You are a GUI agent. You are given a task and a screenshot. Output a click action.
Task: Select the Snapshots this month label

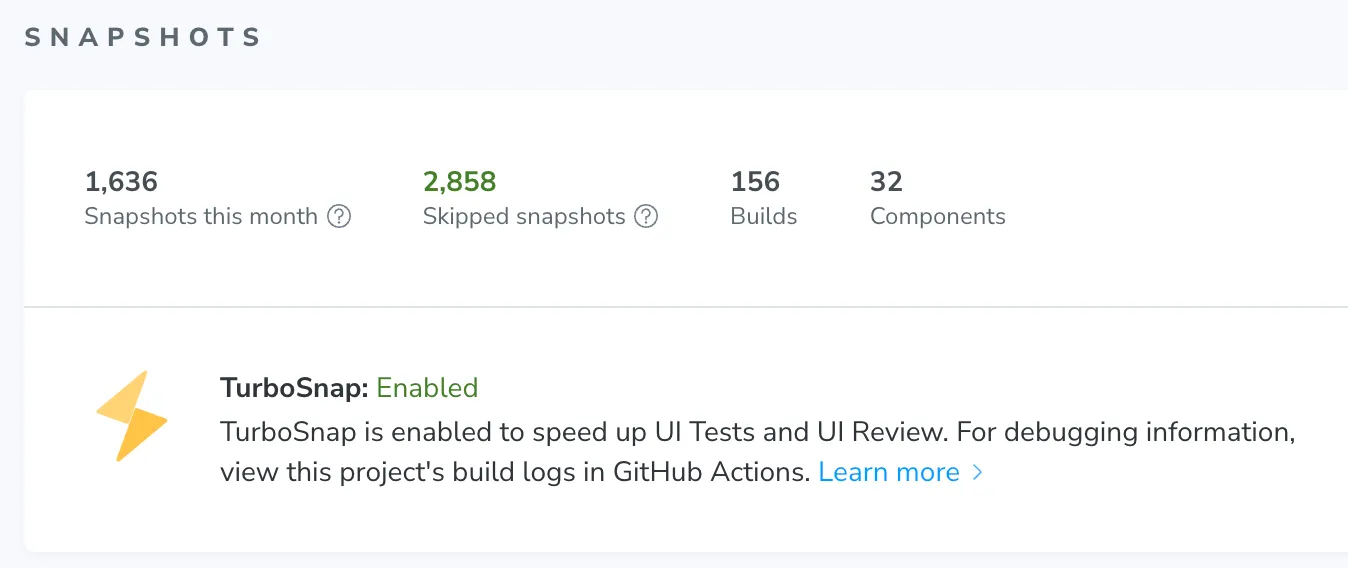tap(201, 216)
